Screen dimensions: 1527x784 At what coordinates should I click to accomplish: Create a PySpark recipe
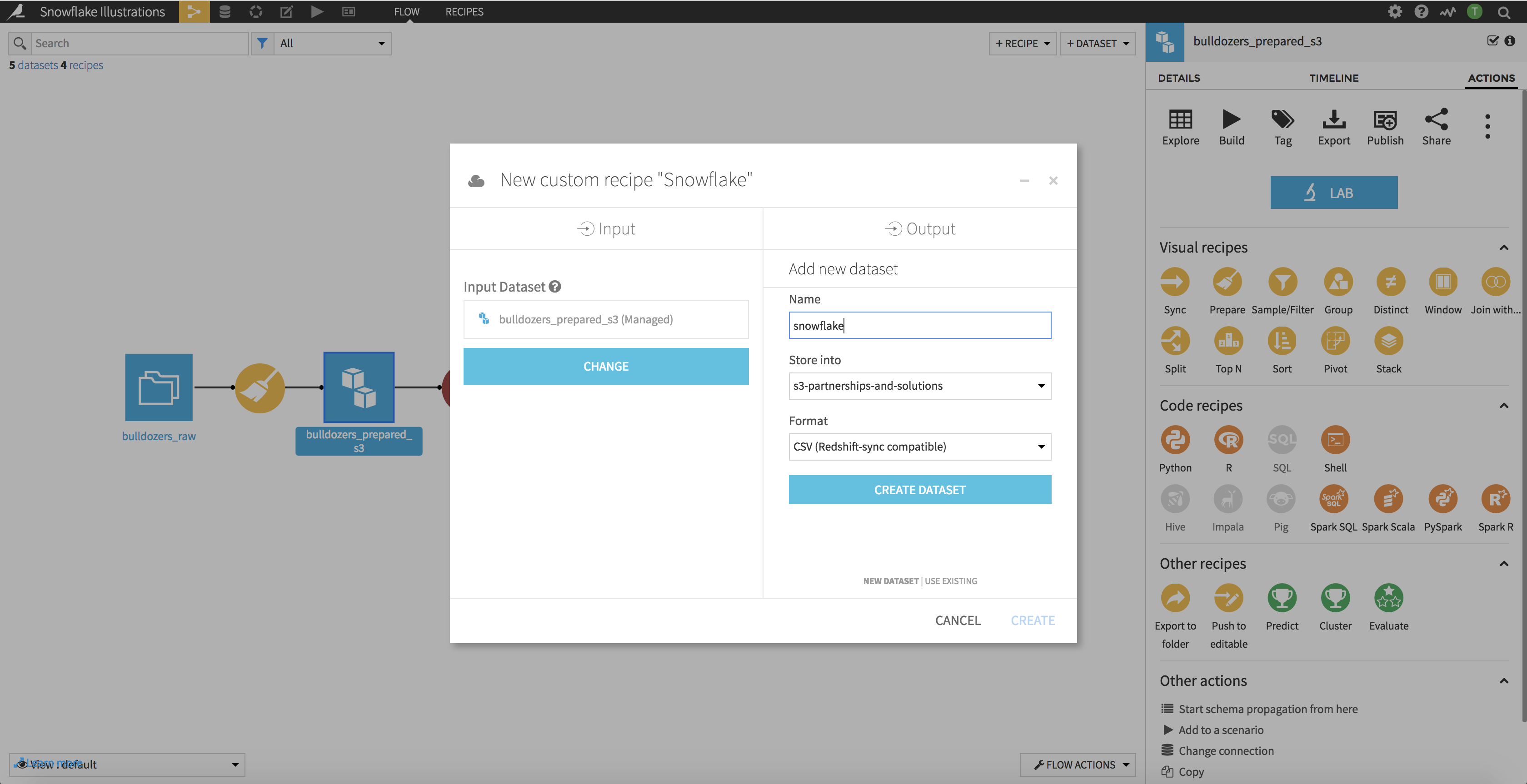coord(1443,500)
